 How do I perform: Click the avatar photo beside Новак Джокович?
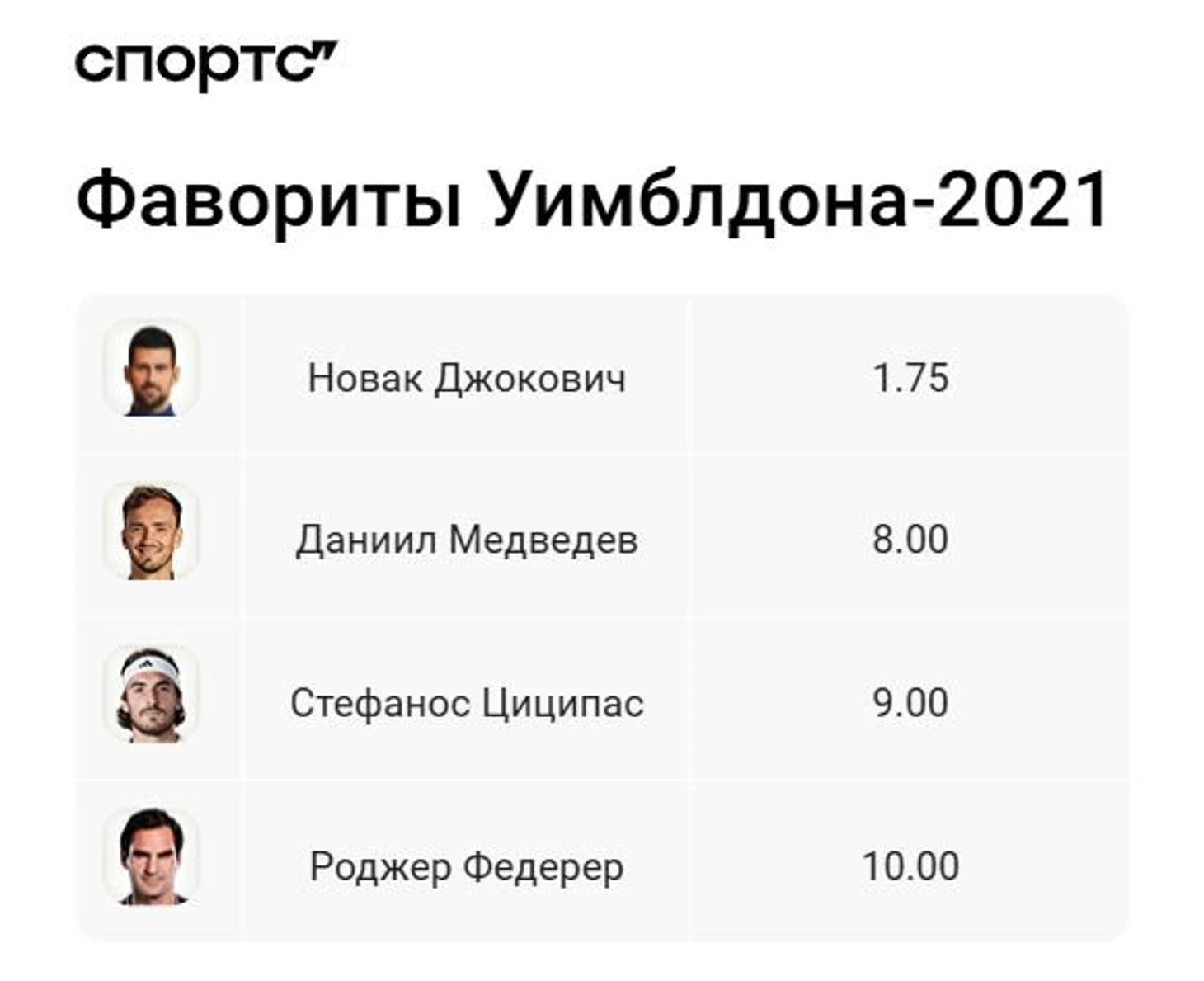coord(151,369)
